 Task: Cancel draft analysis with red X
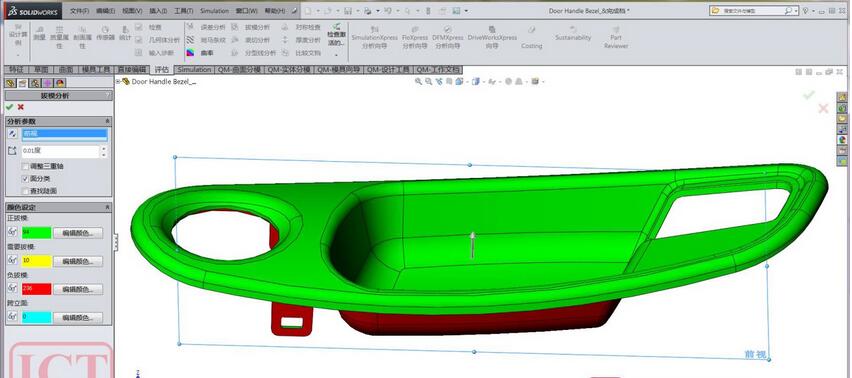pos(21,107)
